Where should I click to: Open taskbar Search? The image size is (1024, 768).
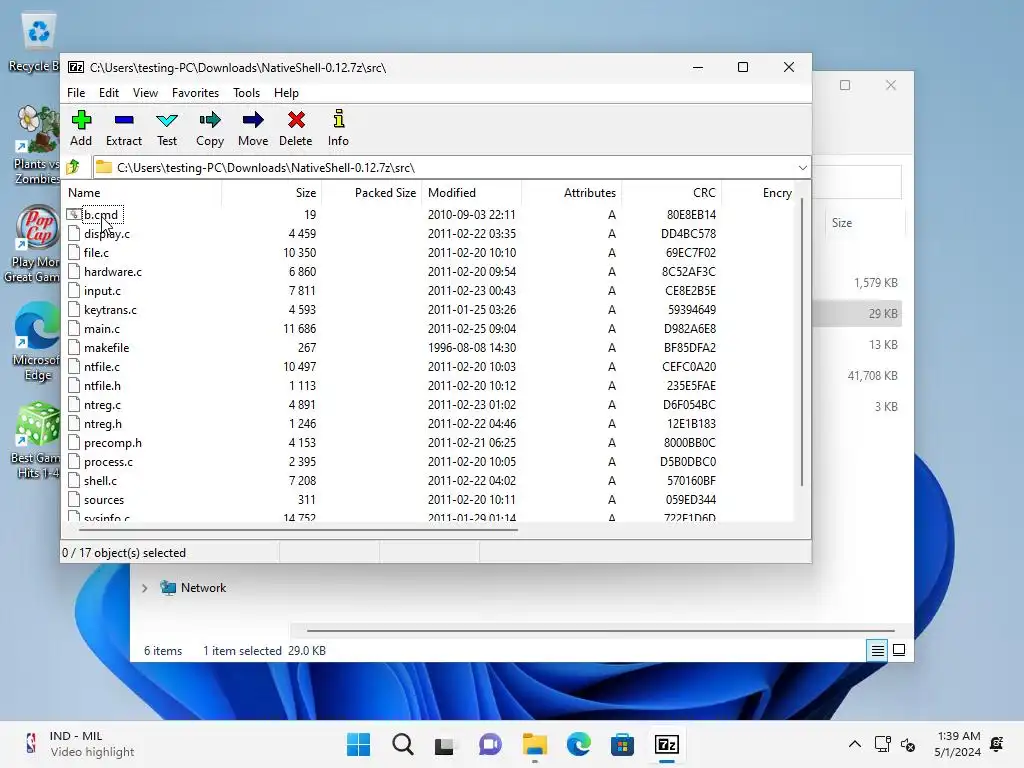[x=402, y=744]
